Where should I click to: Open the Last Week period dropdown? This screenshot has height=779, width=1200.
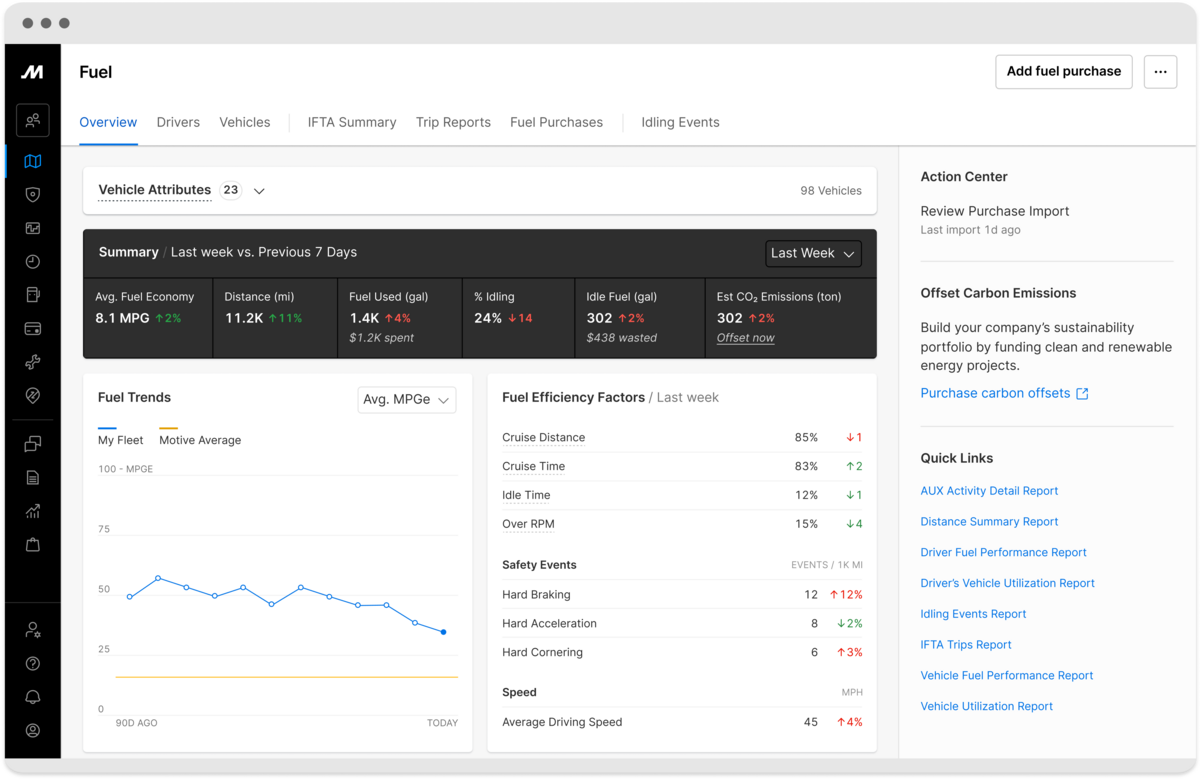click(813, 254)
